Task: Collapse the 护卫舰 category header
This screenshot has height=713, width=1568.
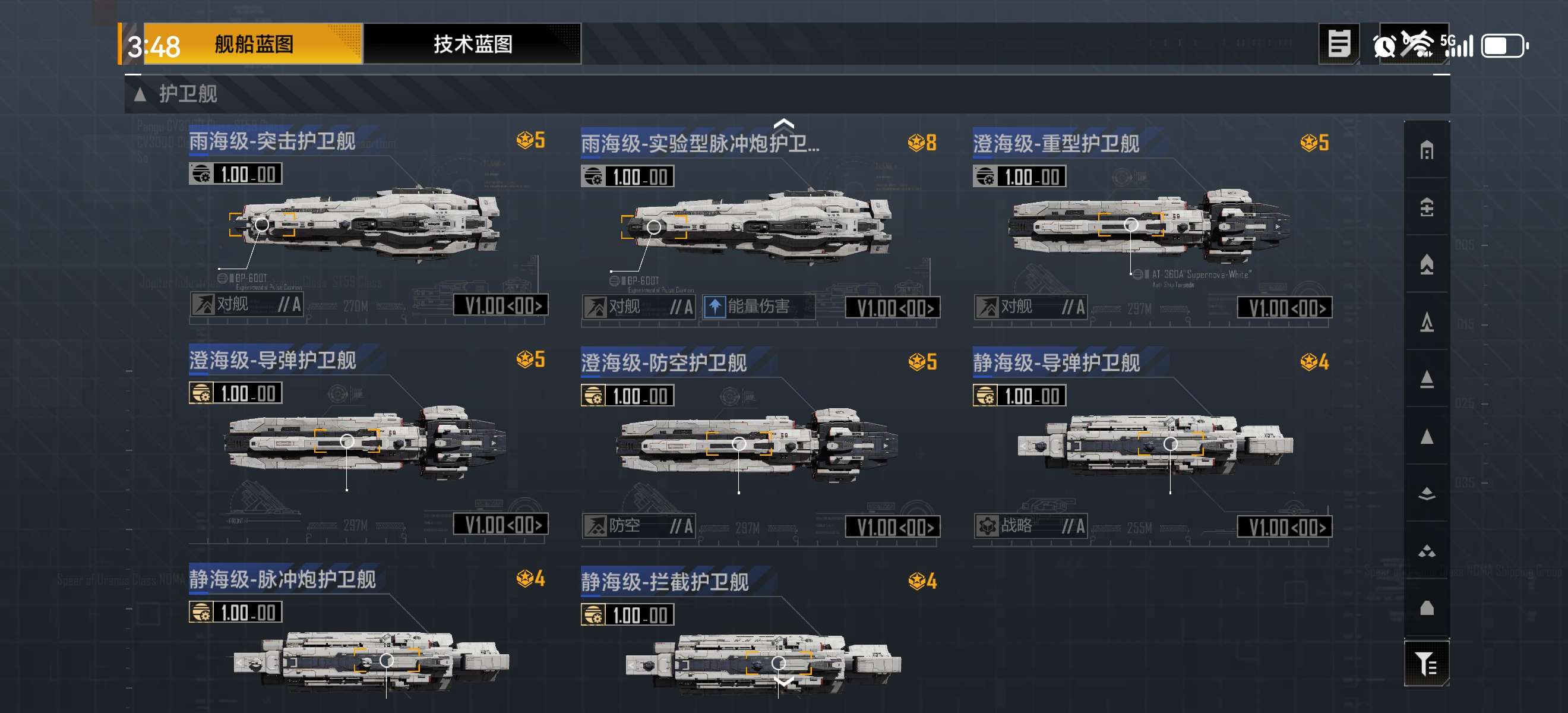Action: (787, 94)
